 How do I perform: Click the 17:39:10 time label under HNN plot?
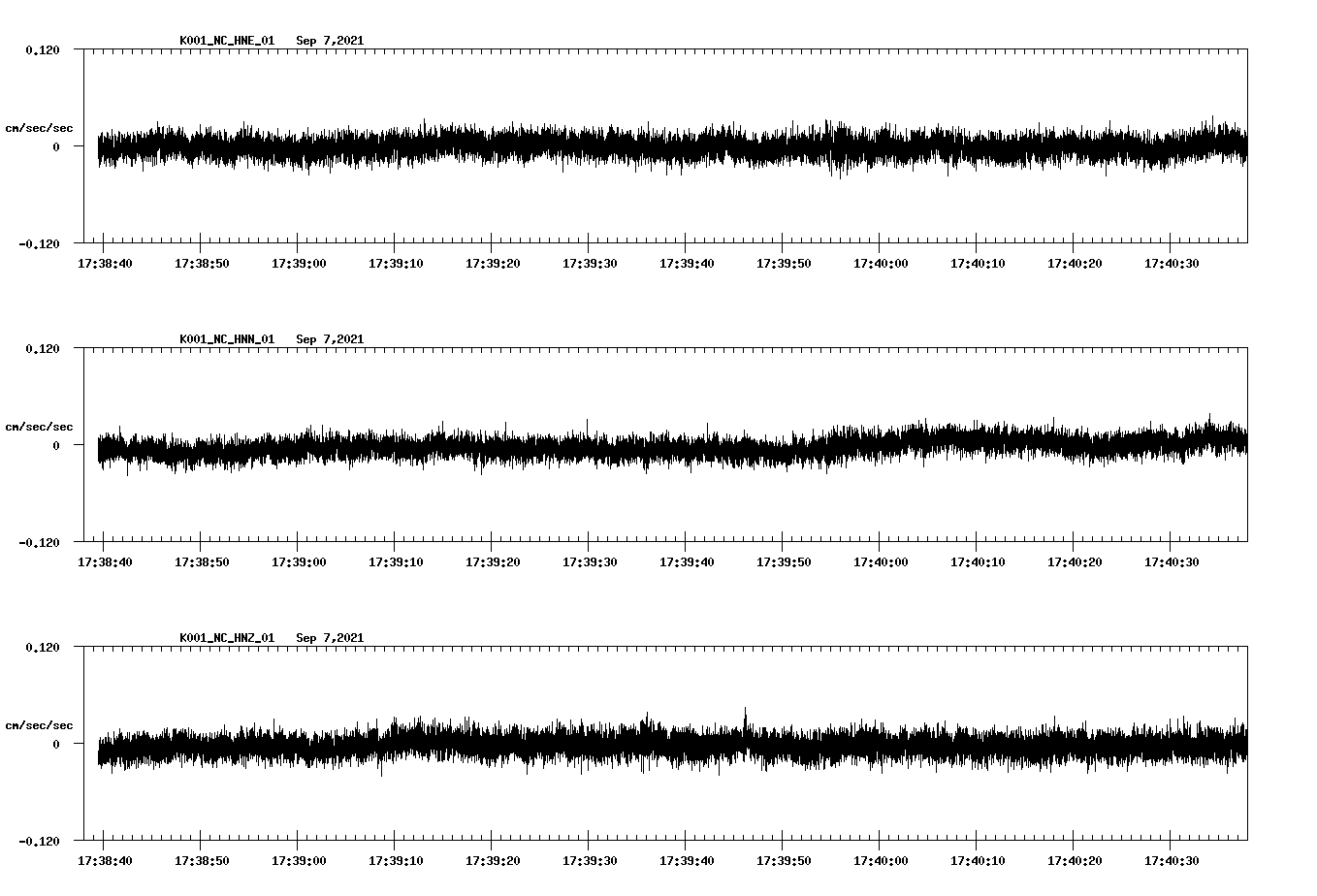[396, 562]
